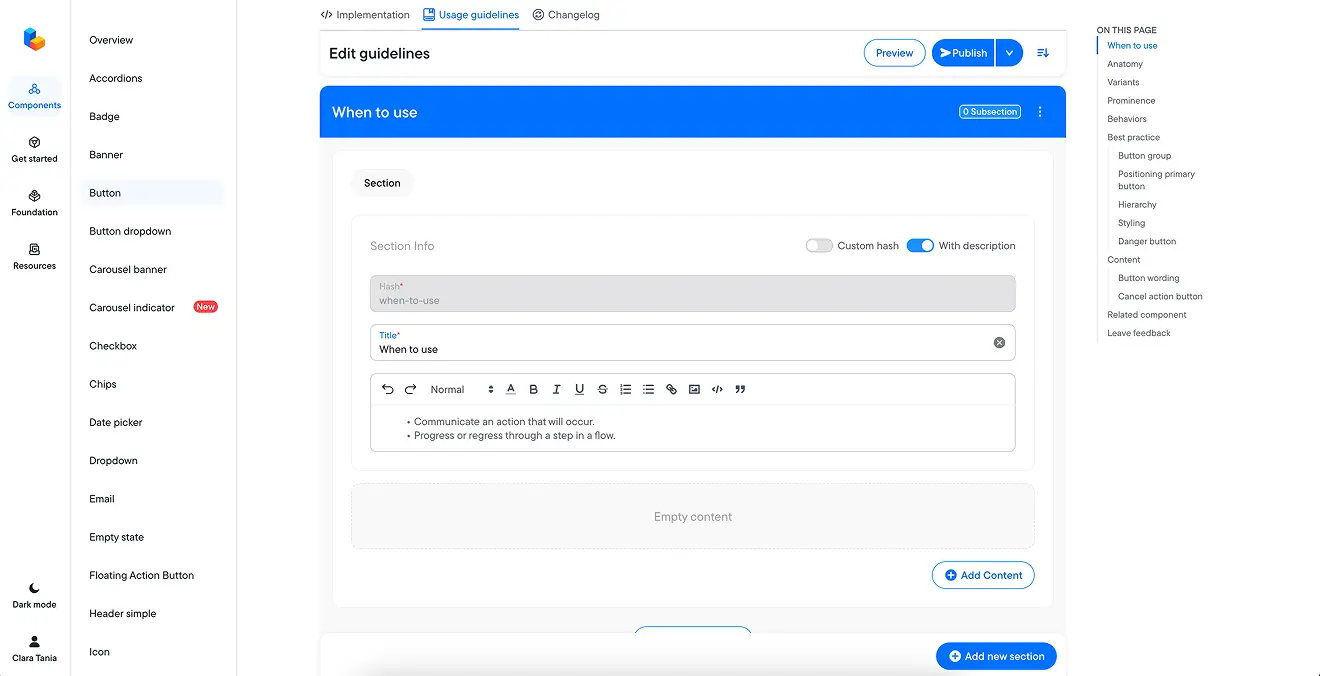This screenshot has height=676, width=1320.
Task: Select Banner in the component list
Action: pos(106,155)
